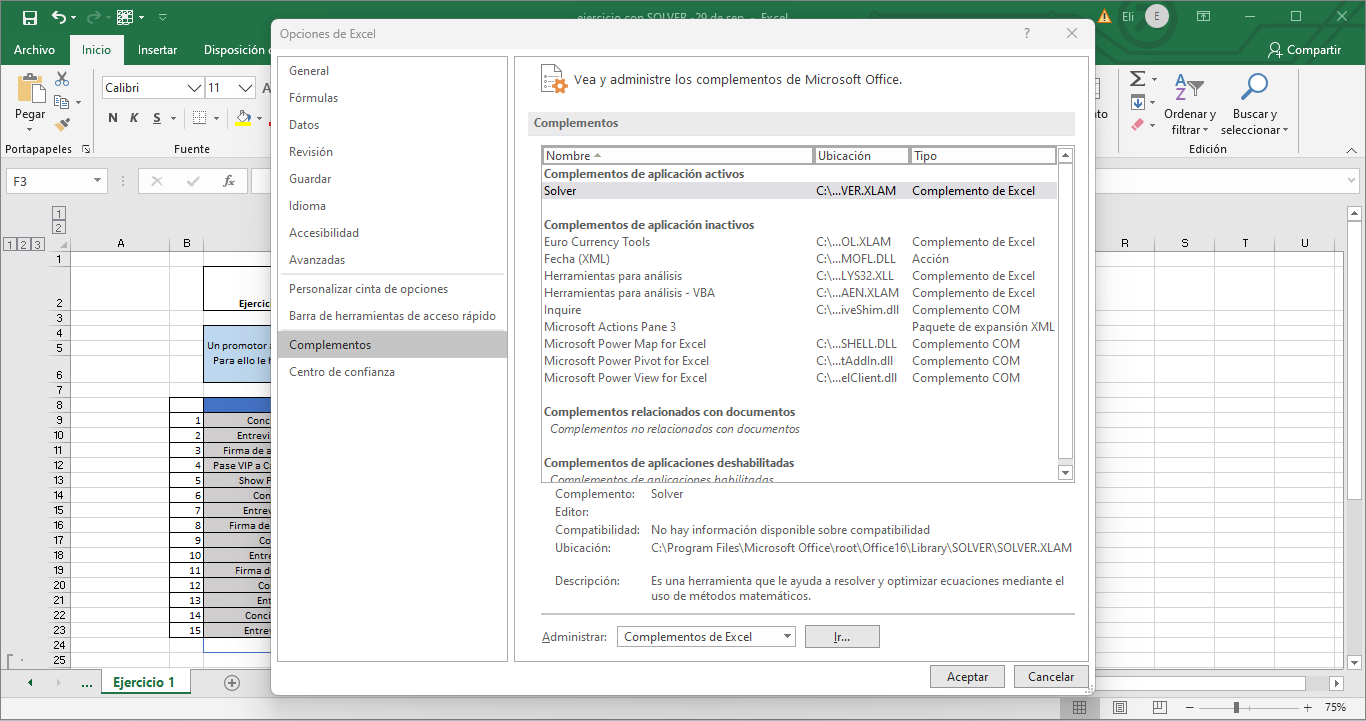Click the Clear eraser icon

pos(1137,125)
